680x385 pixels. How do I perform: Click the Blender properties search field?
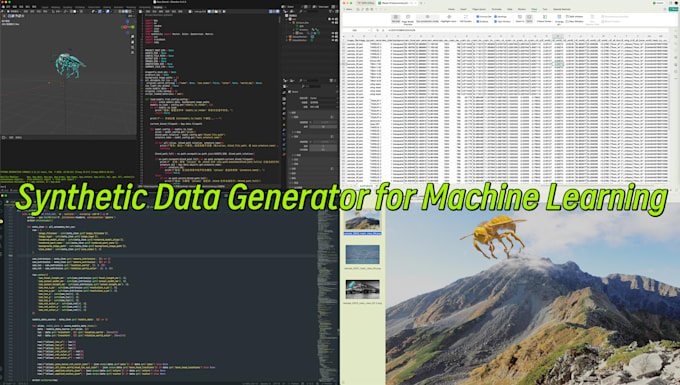click(312, 86)
